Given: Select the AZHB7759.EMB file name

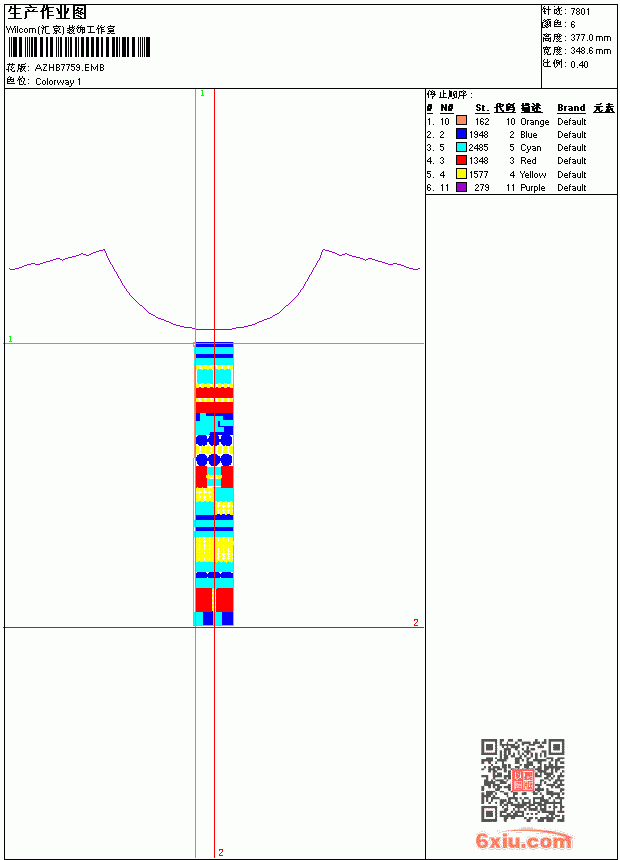Looking at the screenshot, I should coord(70,67).
